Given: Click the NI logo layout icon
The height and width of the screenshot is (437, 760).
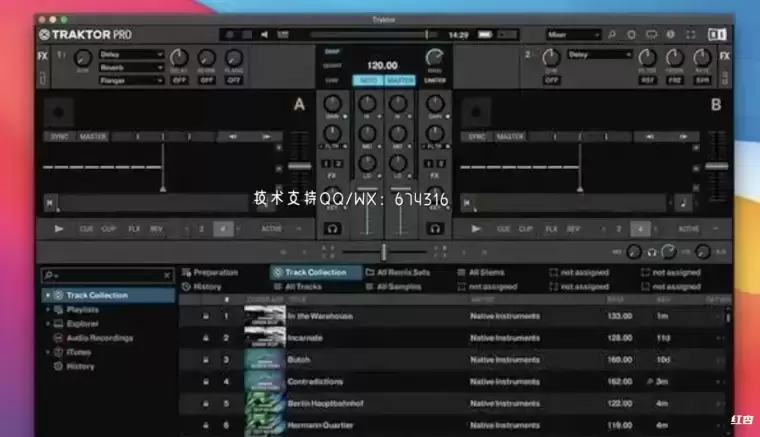Looking at the screenshot, I should point(717,34).
